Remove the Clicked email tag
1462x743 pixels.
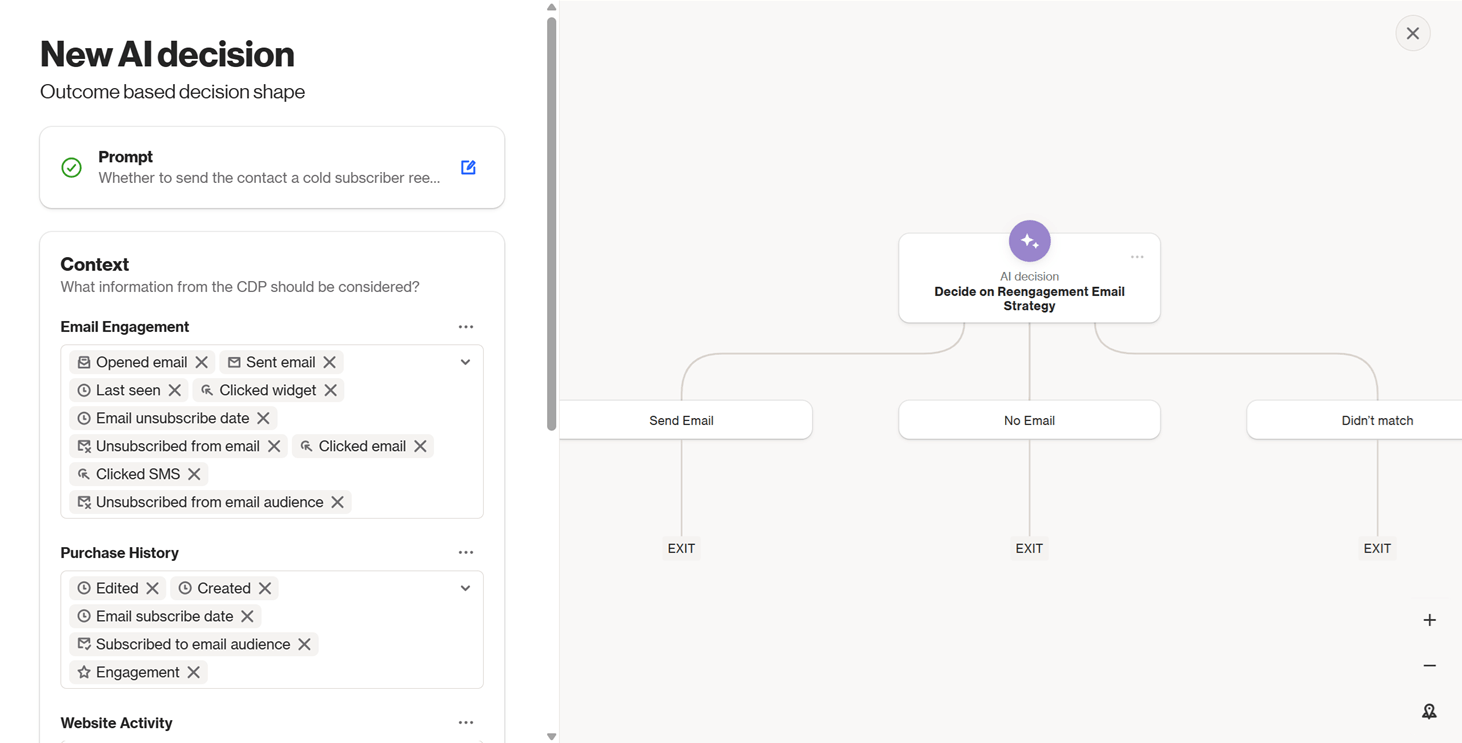tap(421, 446)
